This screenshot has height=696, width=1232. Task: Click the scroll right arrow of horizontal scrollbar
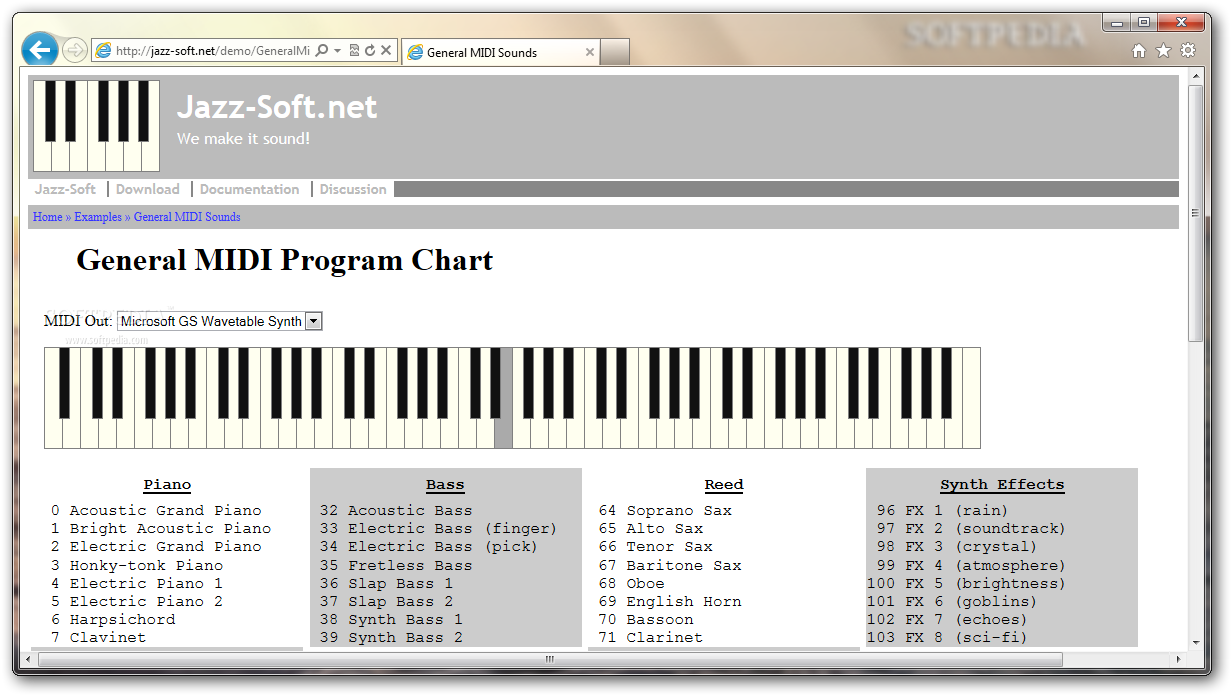pos(1178,660)
